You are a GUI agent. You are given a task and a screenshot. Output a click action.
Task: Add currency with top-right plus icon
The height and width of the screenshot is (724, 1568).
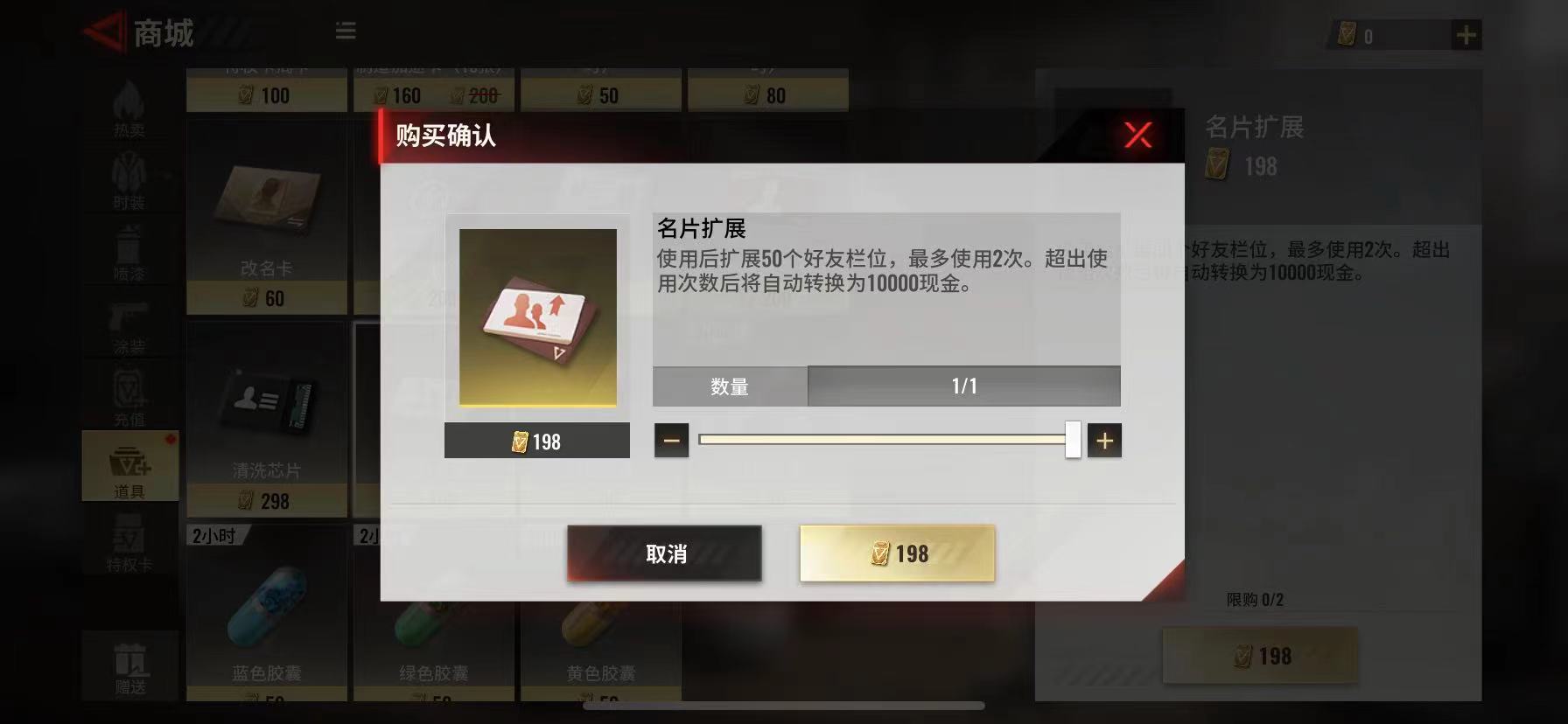point(1466,35)
